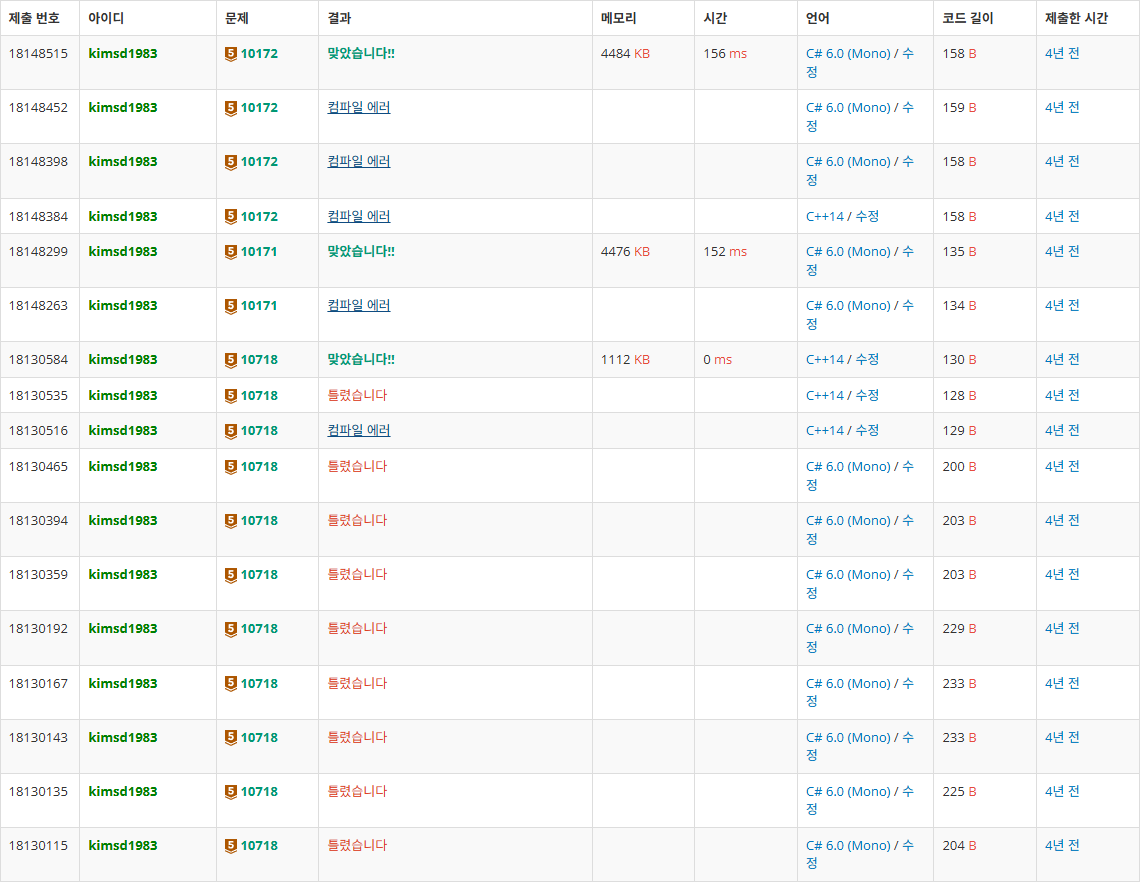Open kimsd1983 profile in row 18148515

click(x=123, y=54)
